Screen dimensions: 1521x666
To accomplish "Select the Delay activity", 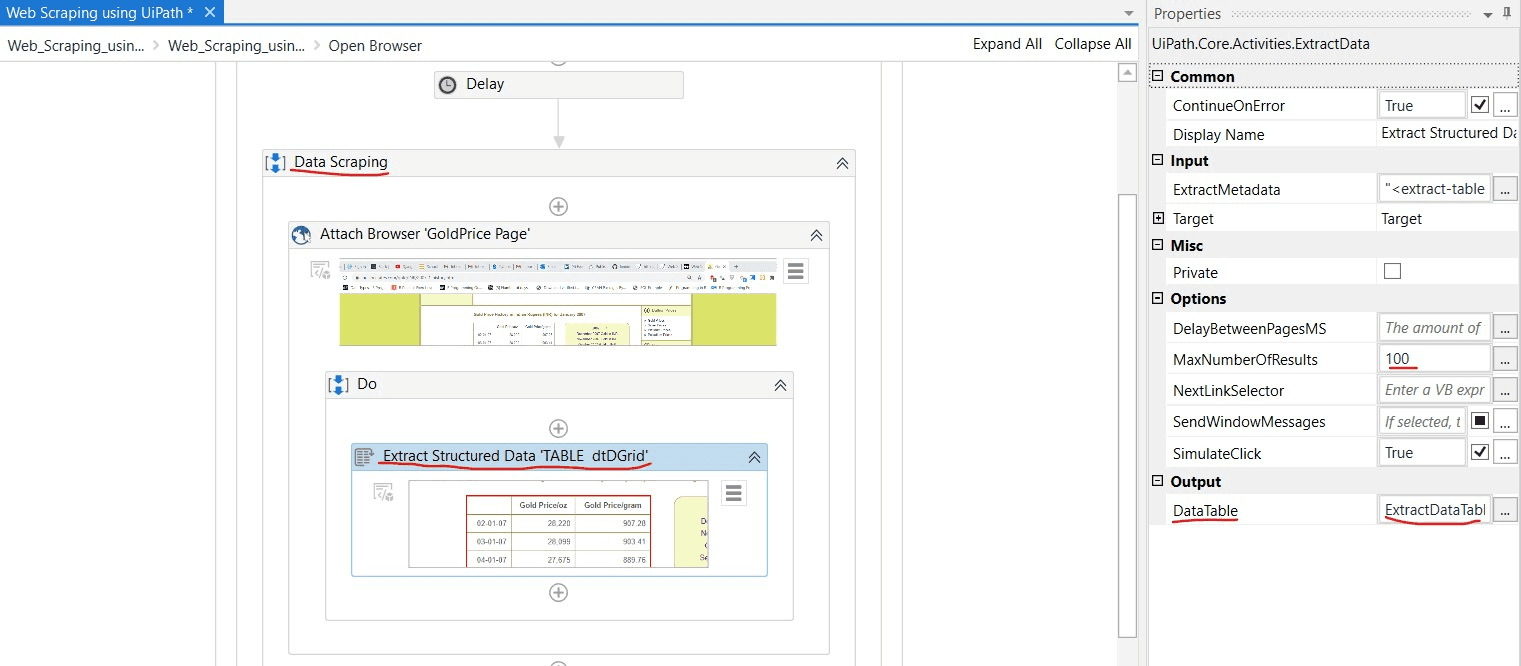I will [559, 85].
